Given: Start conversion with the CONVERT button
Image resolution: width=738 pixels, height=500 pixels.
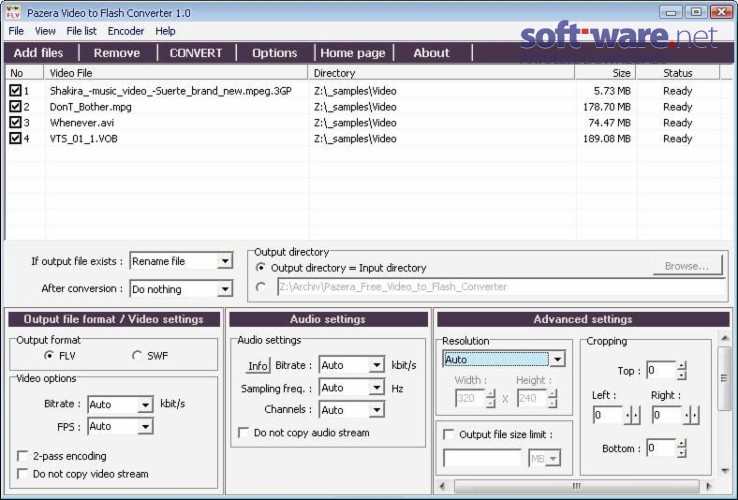Looking at the screenshot, I should point(196,53).
